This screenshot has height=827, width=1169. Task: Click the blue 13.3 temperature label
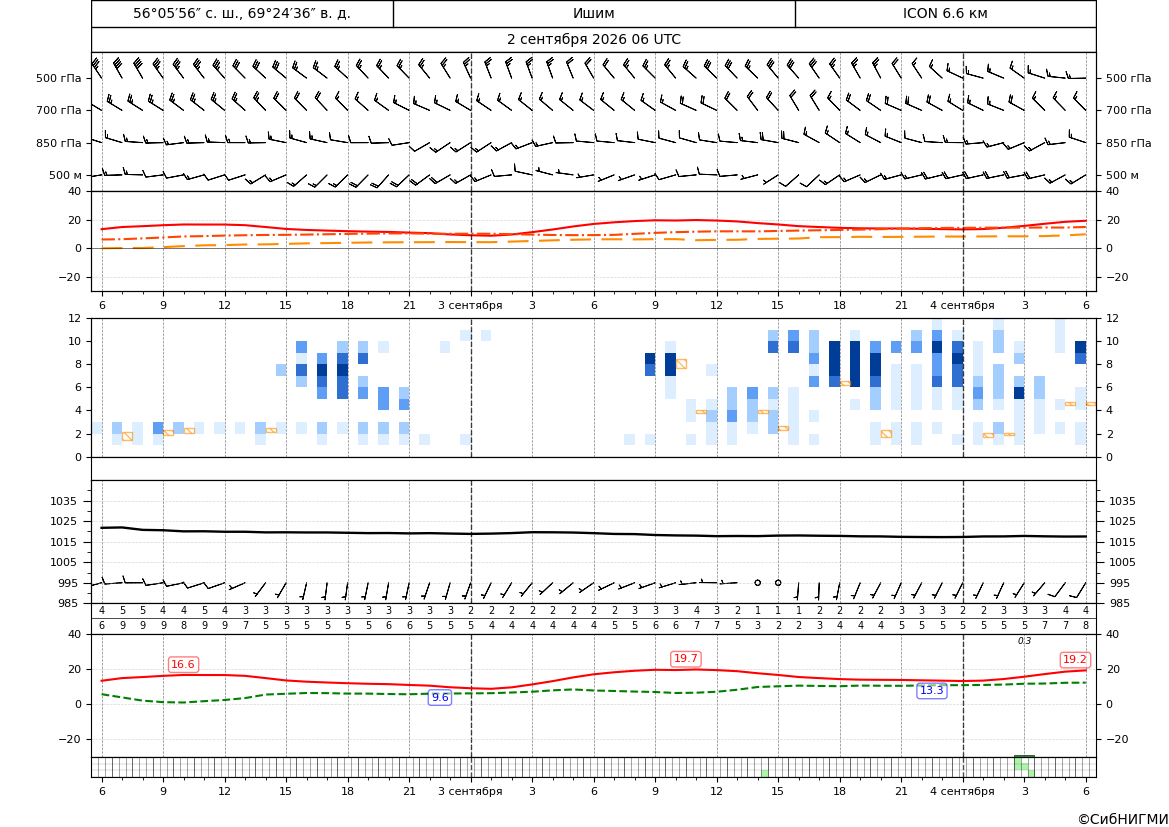[932, 691]
